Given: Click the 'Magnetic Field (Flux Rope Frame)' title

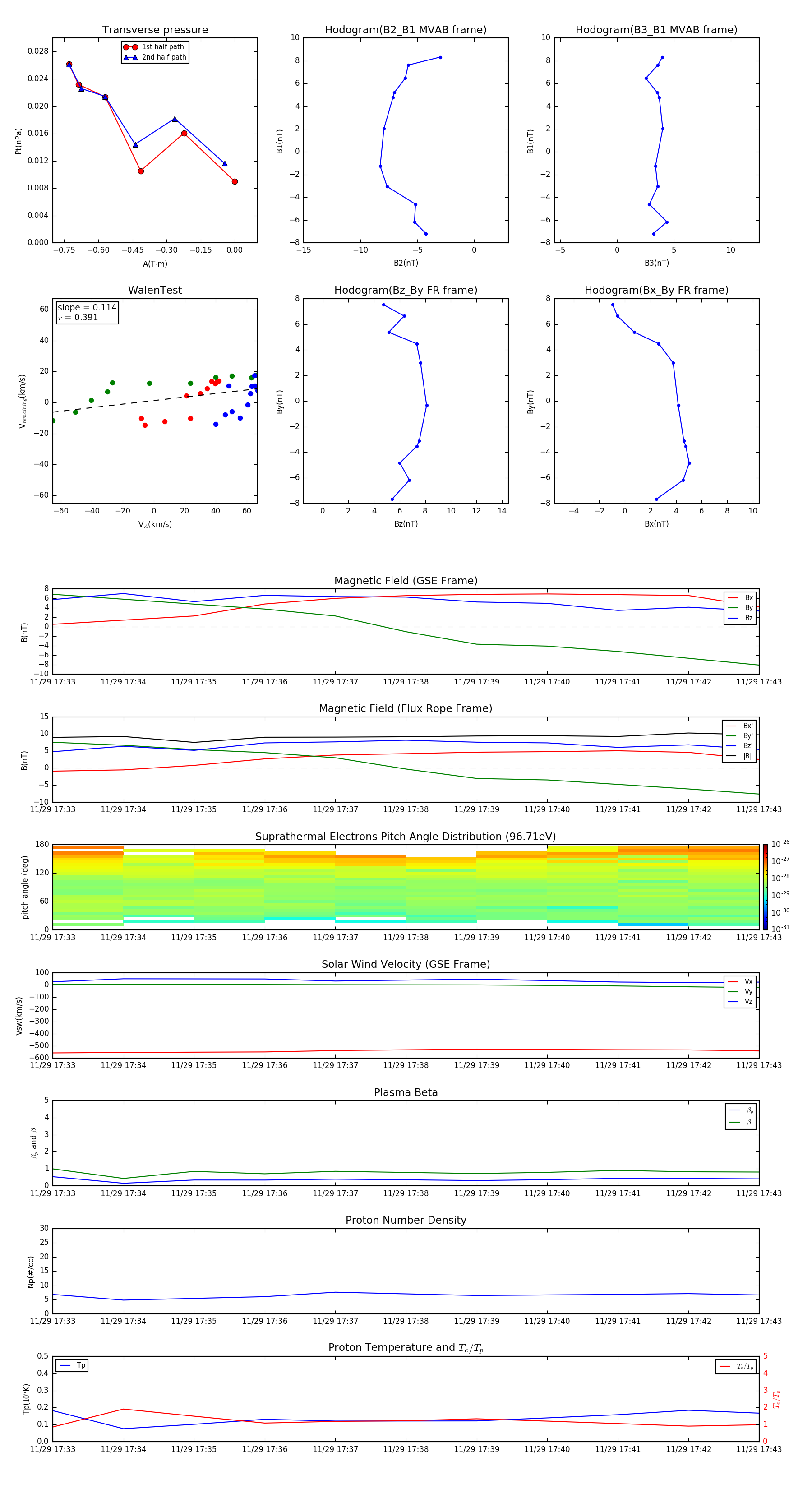Looking at the screenshot, I should 406,708.
